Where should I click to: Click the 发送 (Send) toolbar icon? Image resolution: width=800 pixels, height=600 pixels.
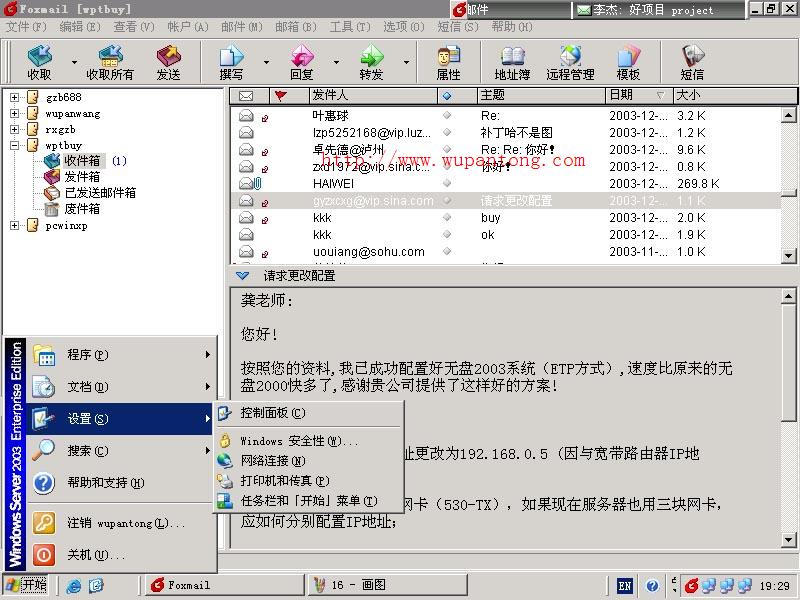170,63
